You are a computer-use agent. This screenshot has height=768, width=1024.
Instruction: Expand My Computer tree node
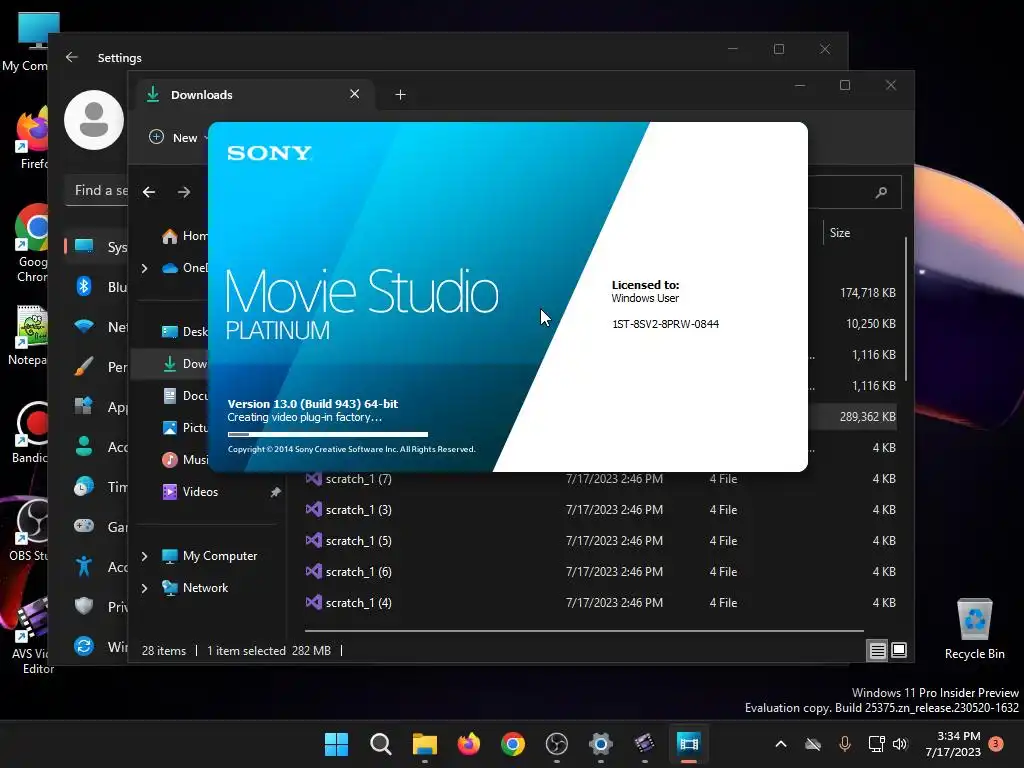[144, 556]
